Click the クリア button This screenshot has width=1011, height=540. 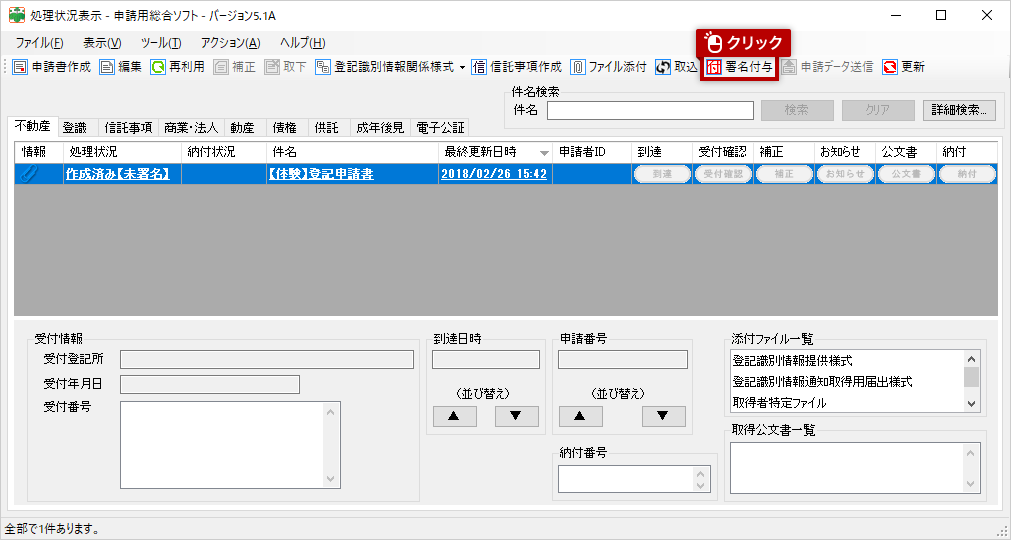pyautogui.click(x=878, y=110)
